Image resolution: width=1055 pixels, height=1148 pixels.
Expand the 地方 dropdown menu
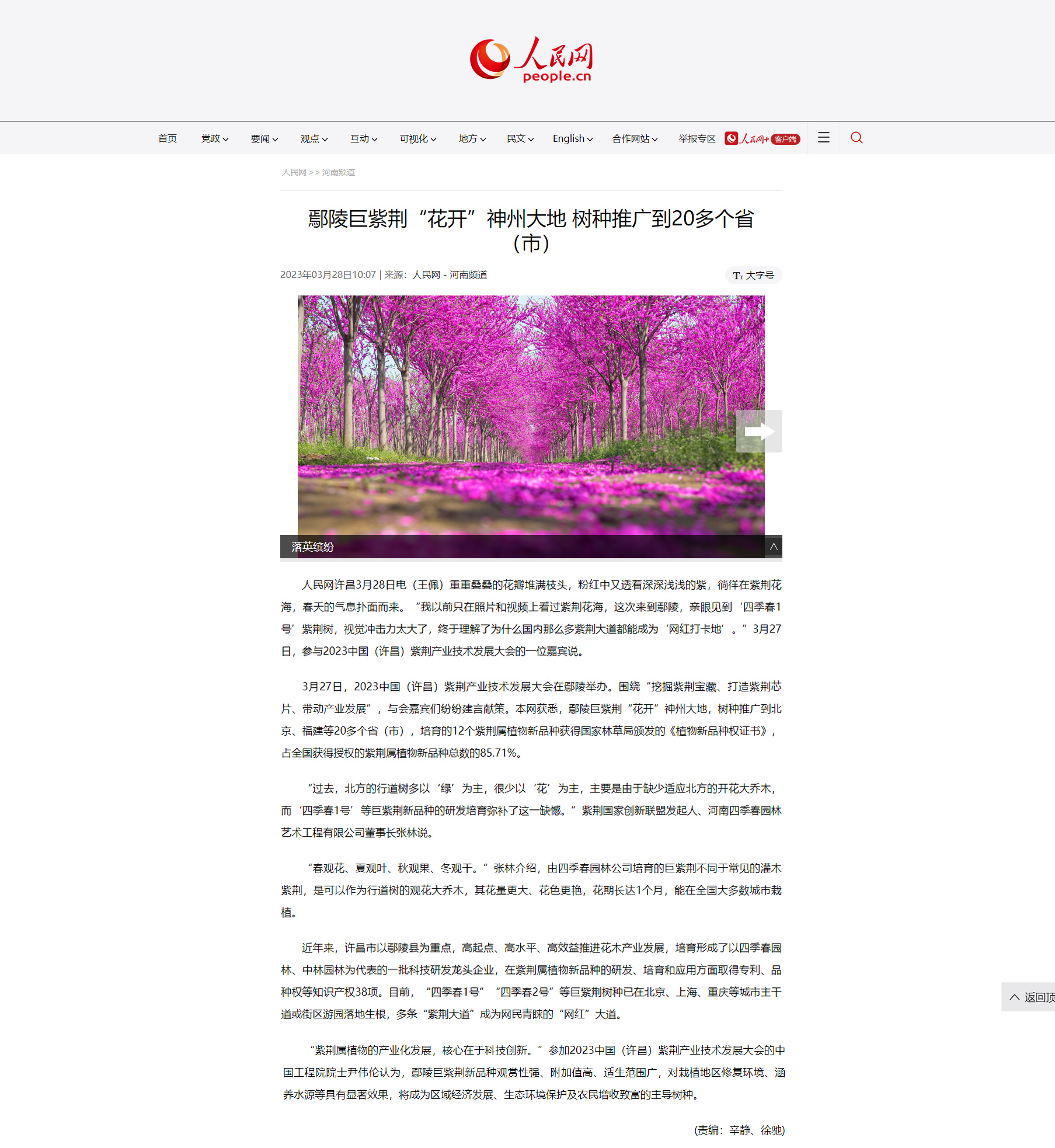[472, 139]
